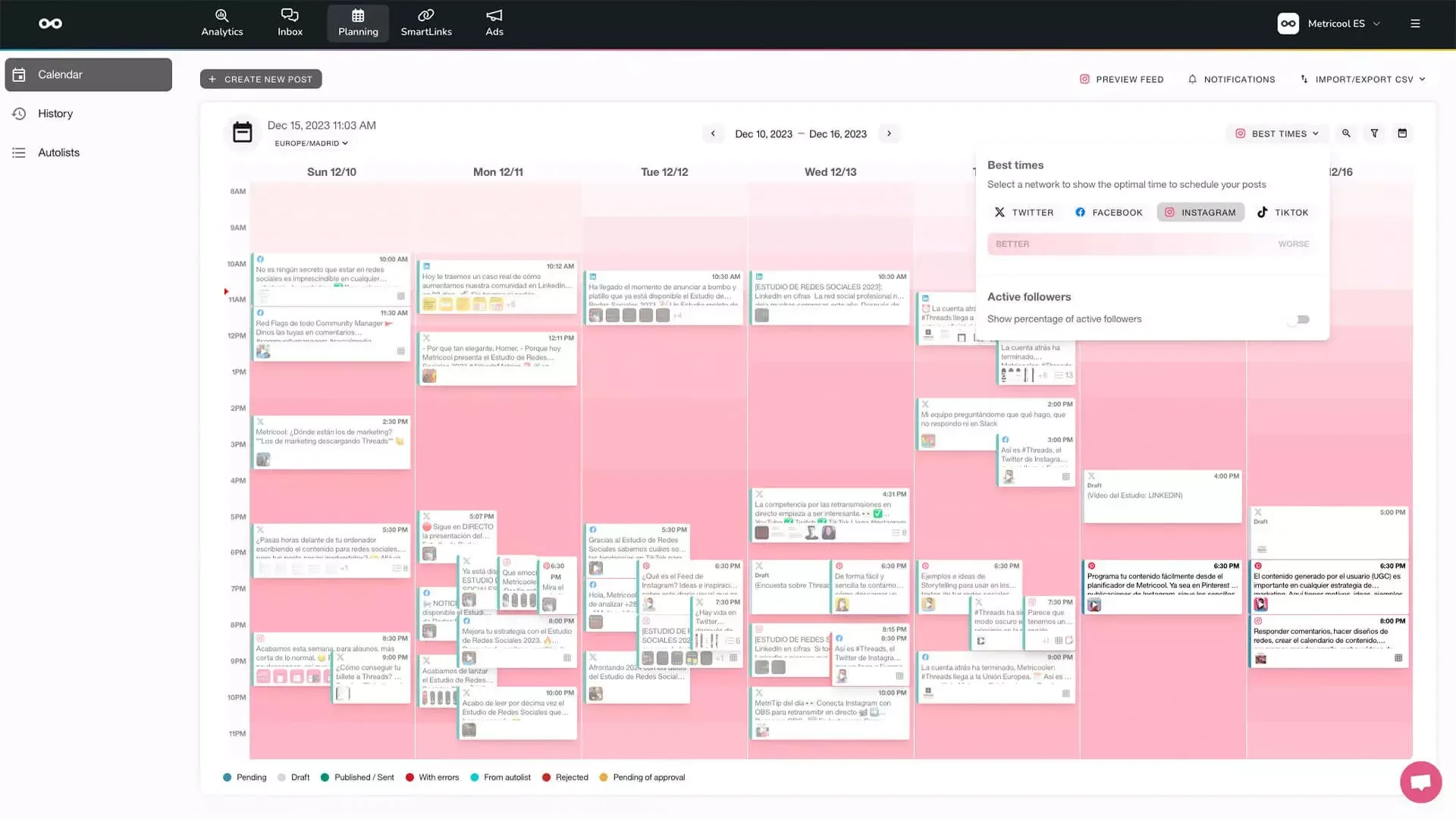This screenshot has height=819, width=1456.
Task: Open the calendar filter icon
Action: coord(1374,133)
